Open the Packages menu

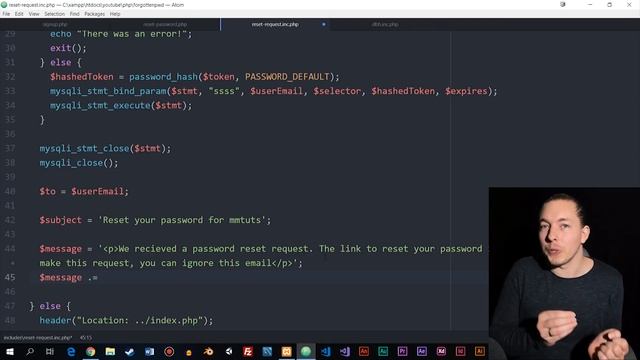tap(95, 14)
